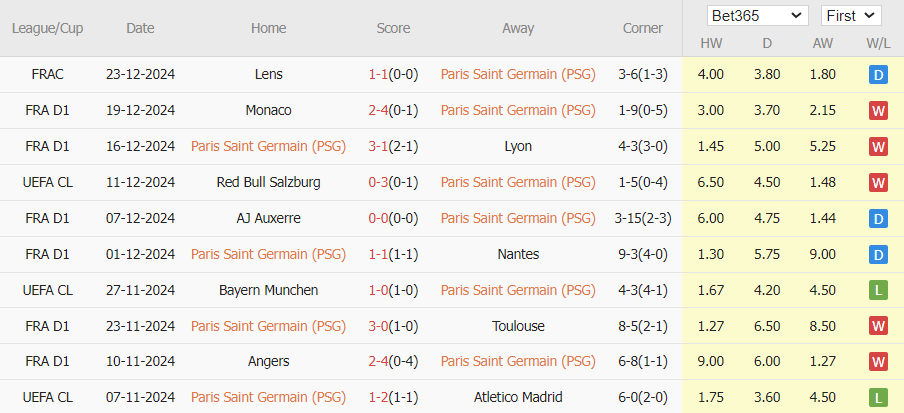904x413 pixels.
Task: Click the Atletico Madrid team name
Action: click(x=518, y=398)
